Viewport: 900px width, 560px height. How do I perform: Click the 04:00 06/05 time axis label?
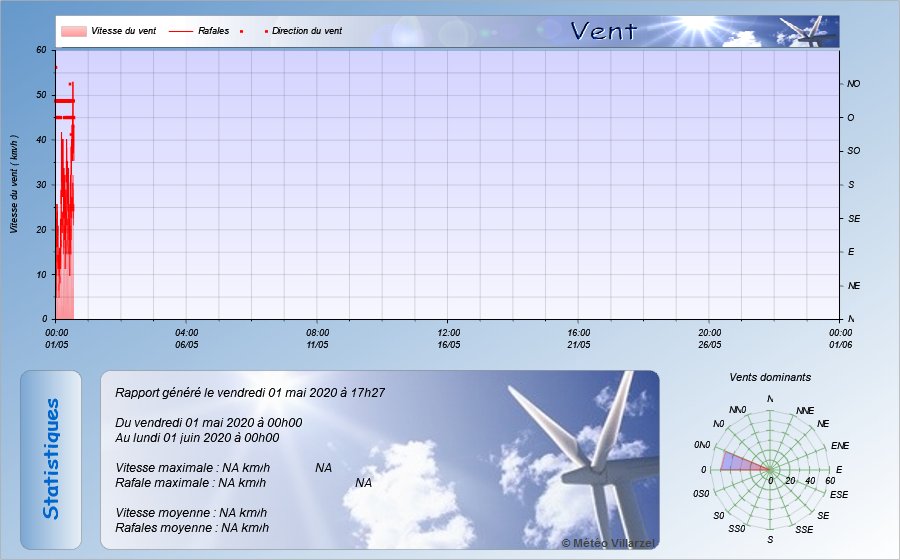(x=187, y=338)
